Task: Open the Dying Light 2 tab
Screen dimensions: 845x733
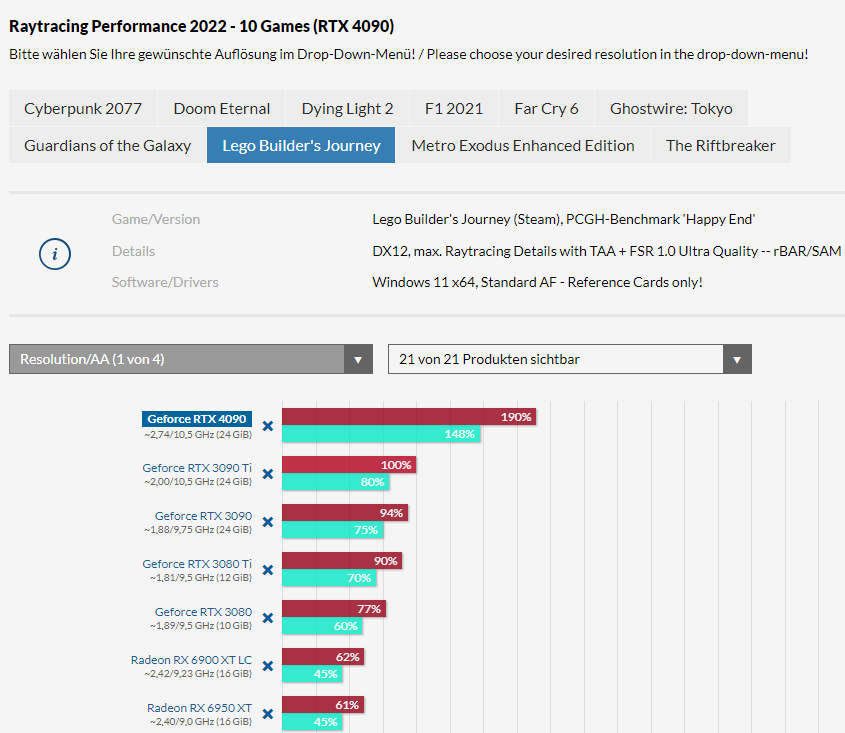Action: click(x=348, y=108)
